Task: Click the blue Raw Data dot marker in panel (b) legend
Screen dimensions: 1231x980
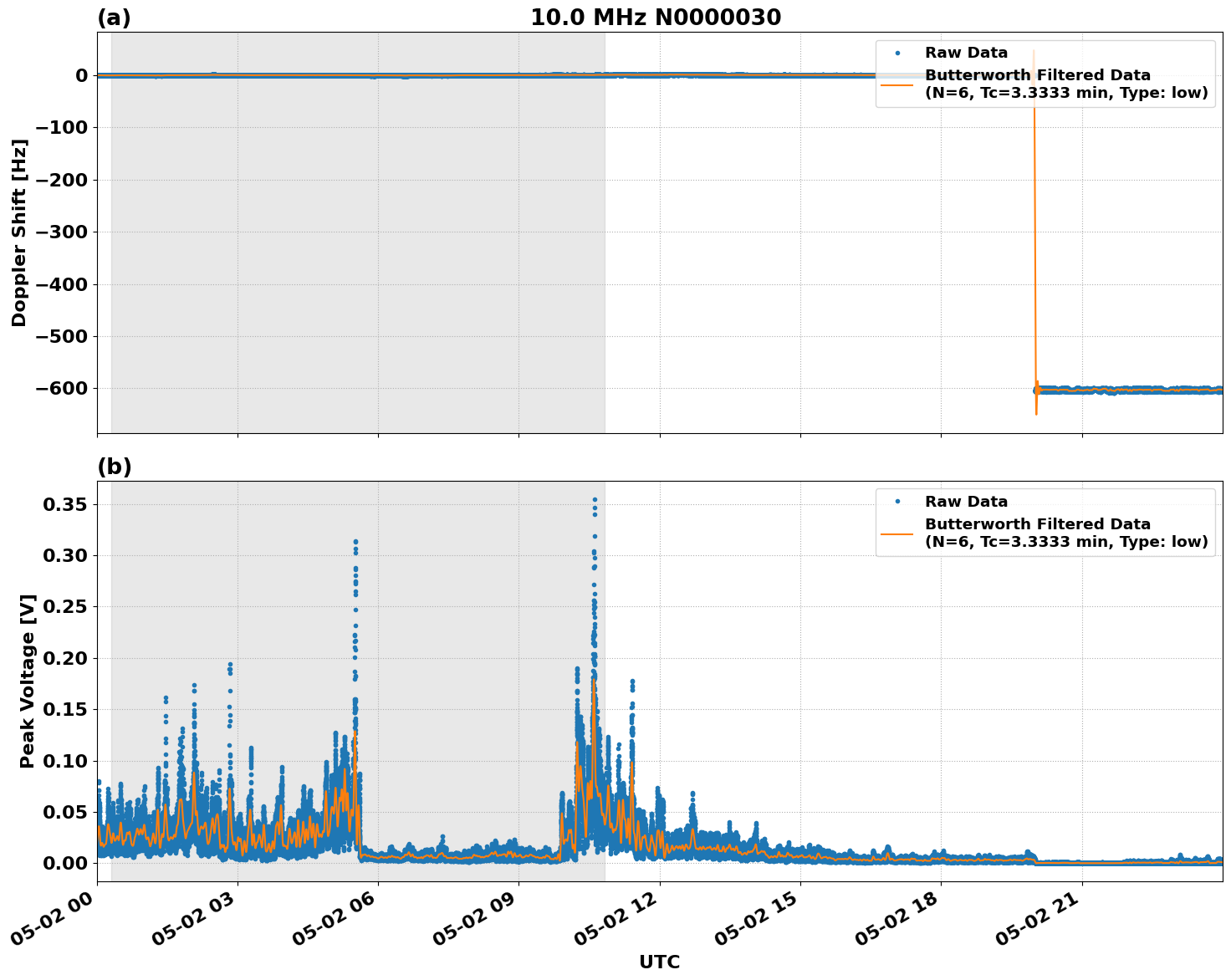Action: click(897, 499)
